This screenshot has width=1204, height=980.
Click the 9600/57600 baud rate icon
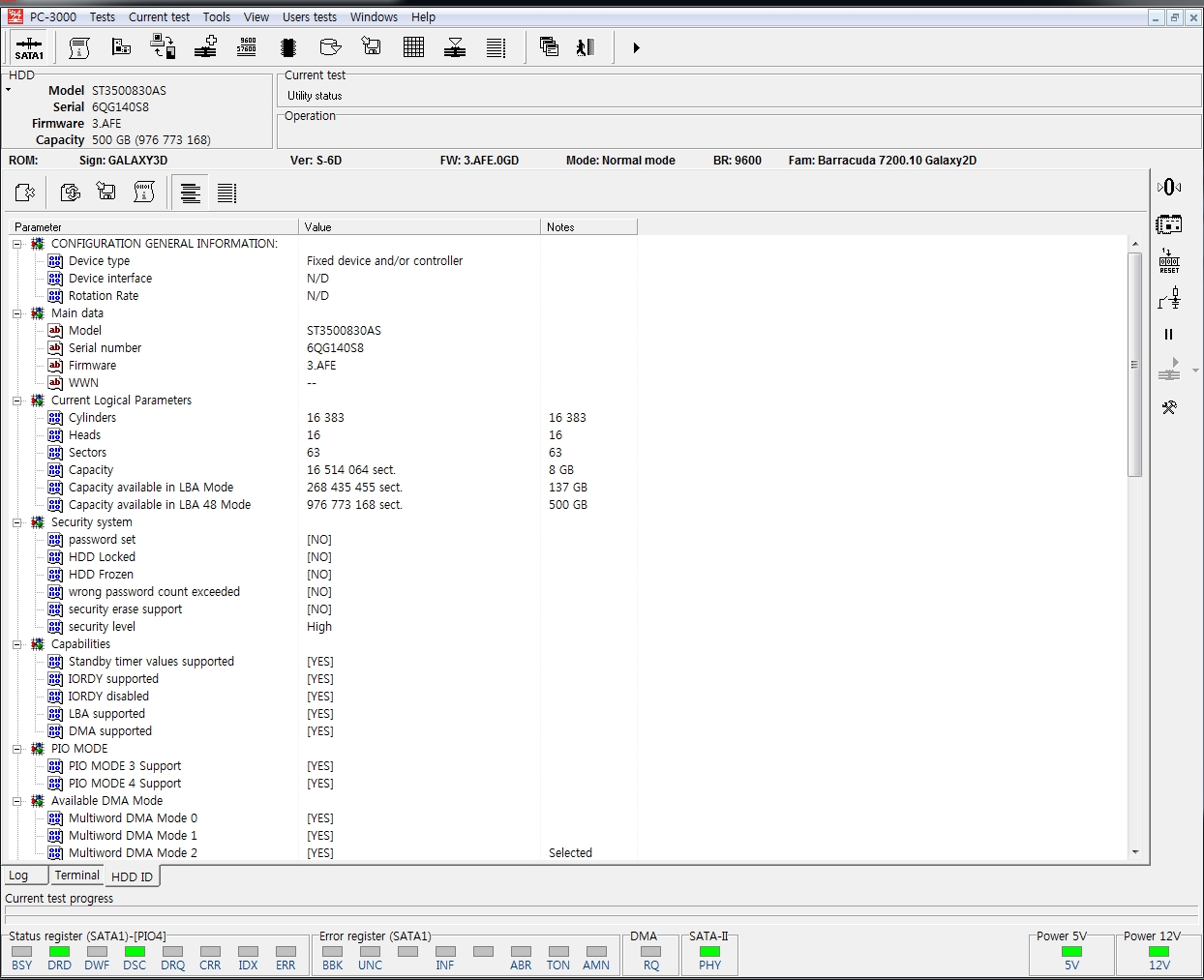click(x=247, y=47)
